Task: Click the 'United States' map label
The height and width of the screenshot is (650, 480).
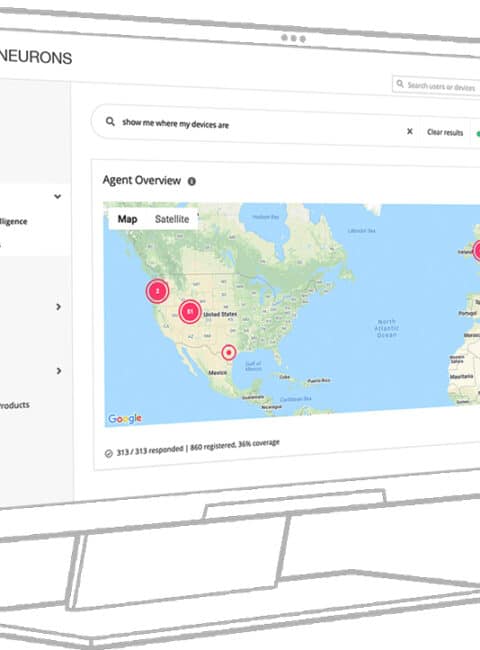Action: click(220, 314)
